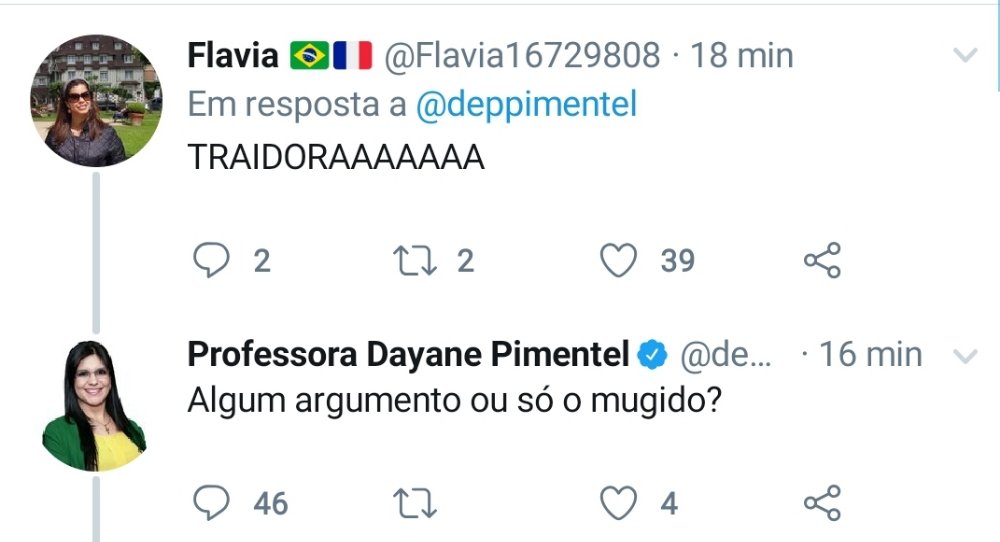
Task: View Flavia's profile picture
Action: click(96, 100)
